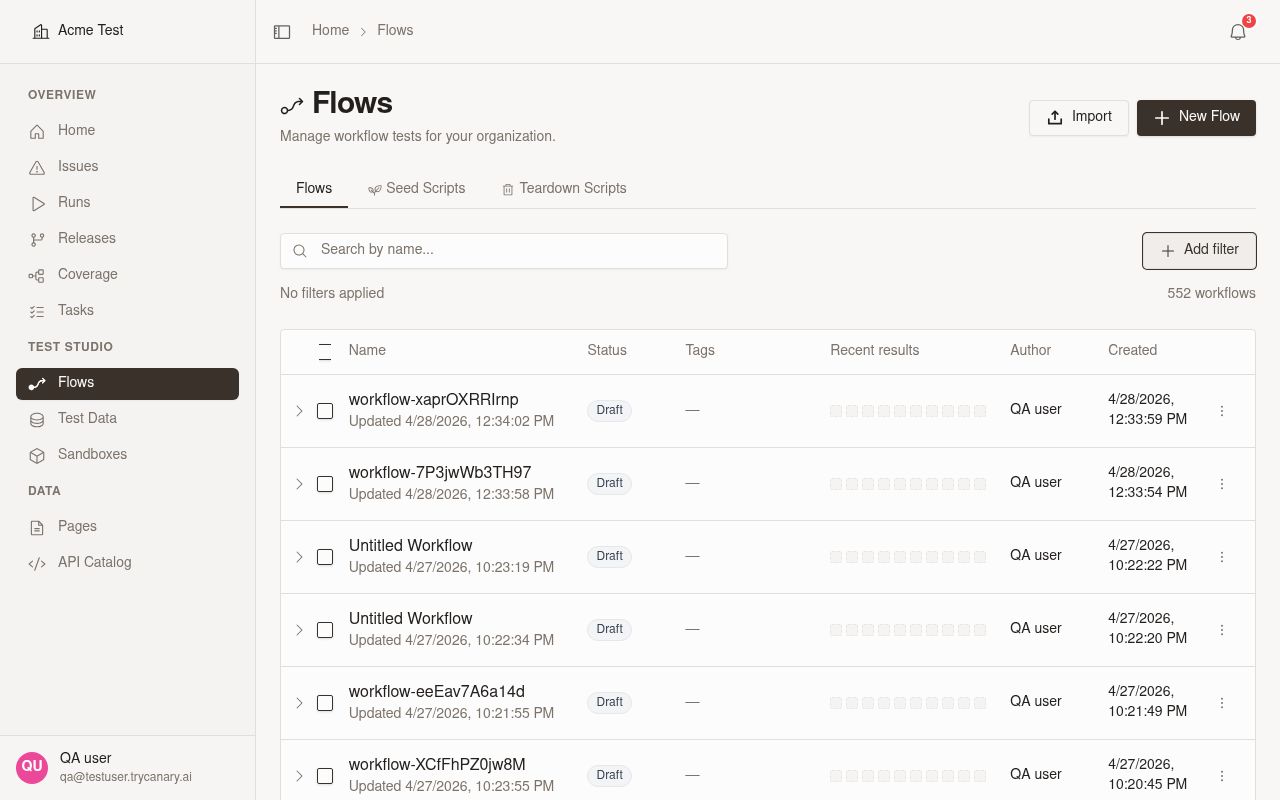Viewport: 1280px width, 800px height.
Task: Click the Pages document icon
Action: coord(37,527)
